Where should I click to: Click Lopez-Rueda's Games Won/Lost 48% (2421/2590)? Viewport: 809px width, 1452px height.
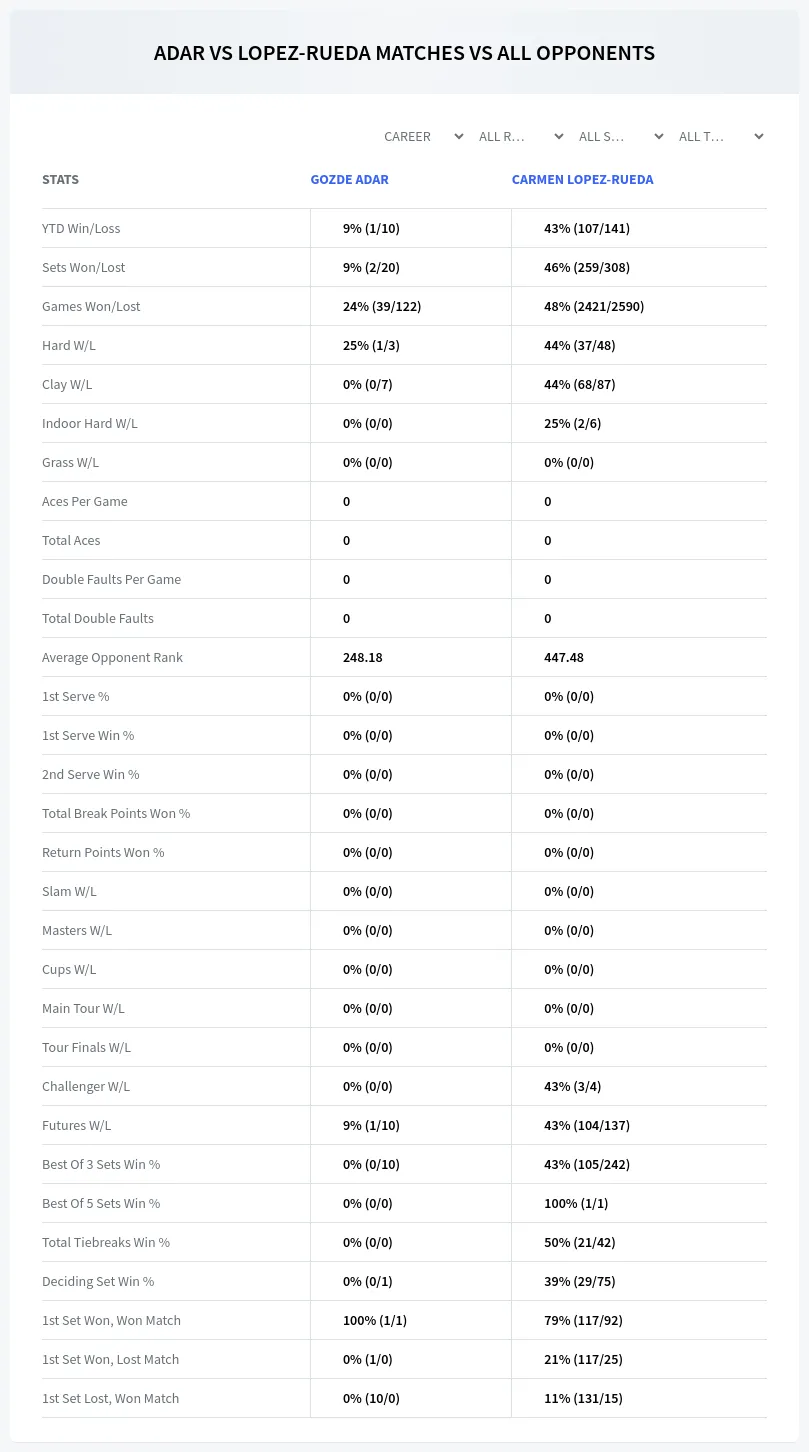594,306
